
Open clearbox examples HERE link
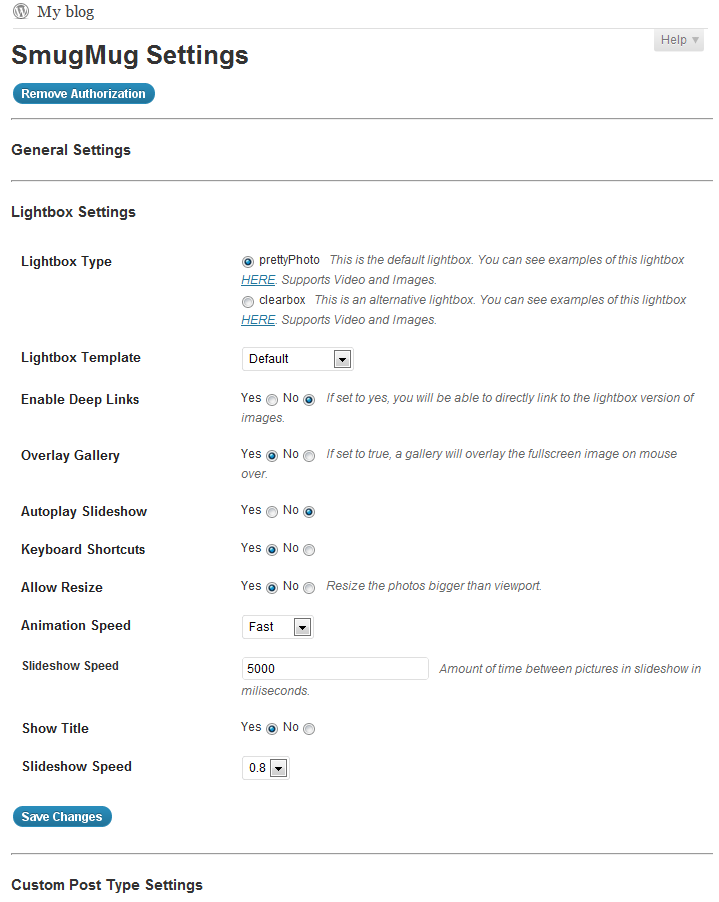pyautogui.click(x=258, y=320)
